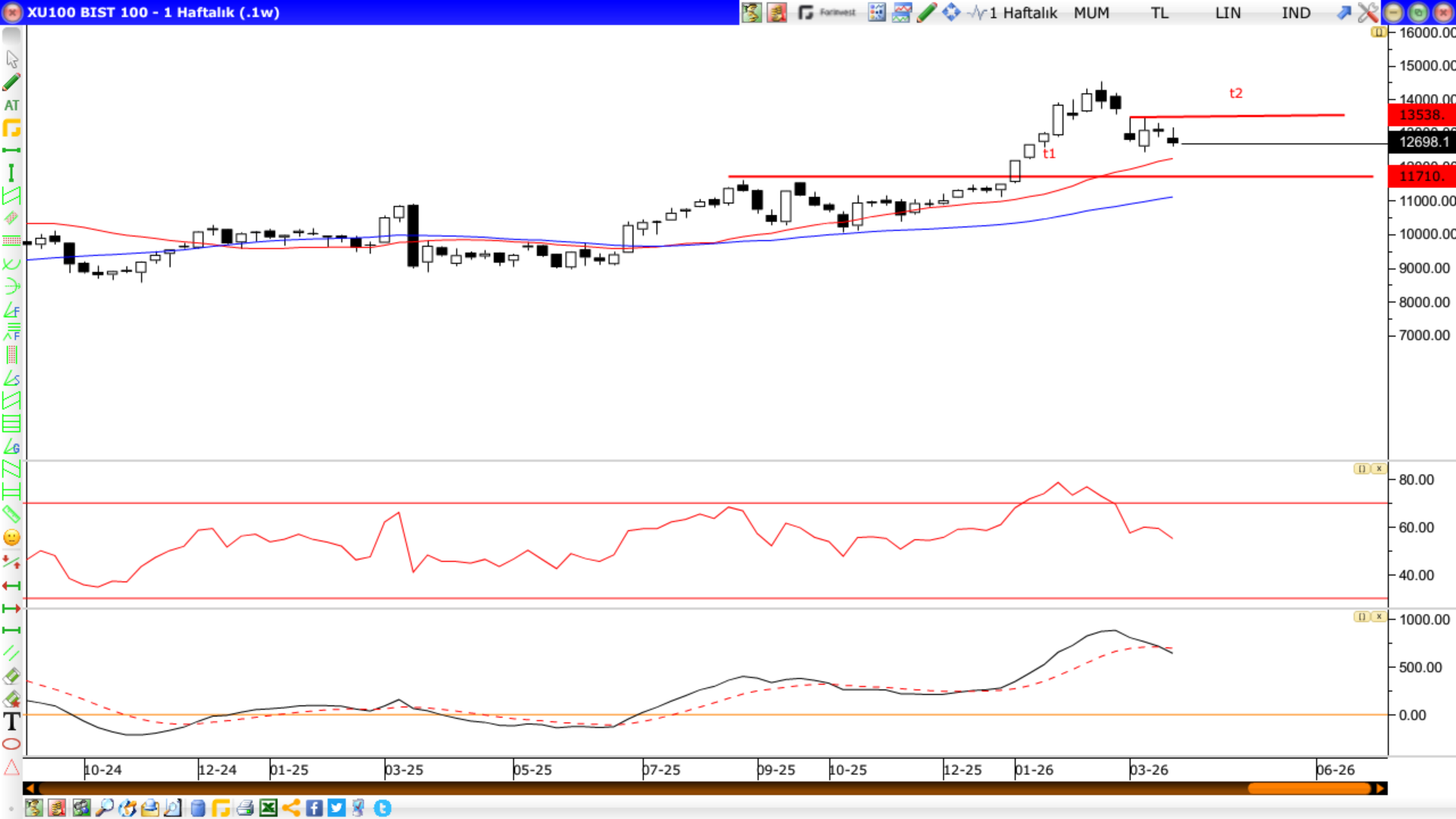Viewport: 1456px width, 819px height.
Task: Click the right arrow of time scrollbar
Action: point(1381,789)
